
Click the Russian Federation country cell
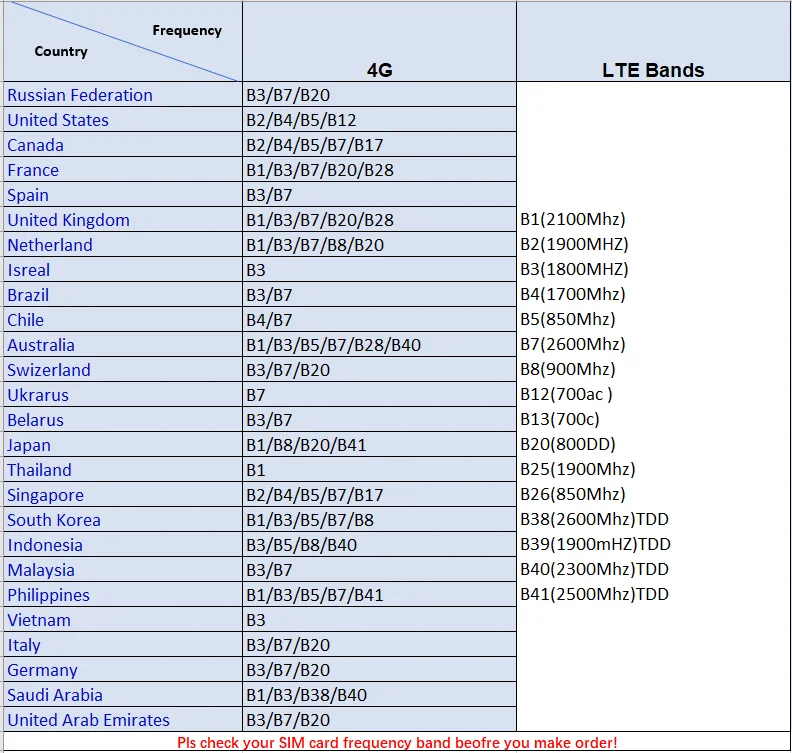coord(123,94)
